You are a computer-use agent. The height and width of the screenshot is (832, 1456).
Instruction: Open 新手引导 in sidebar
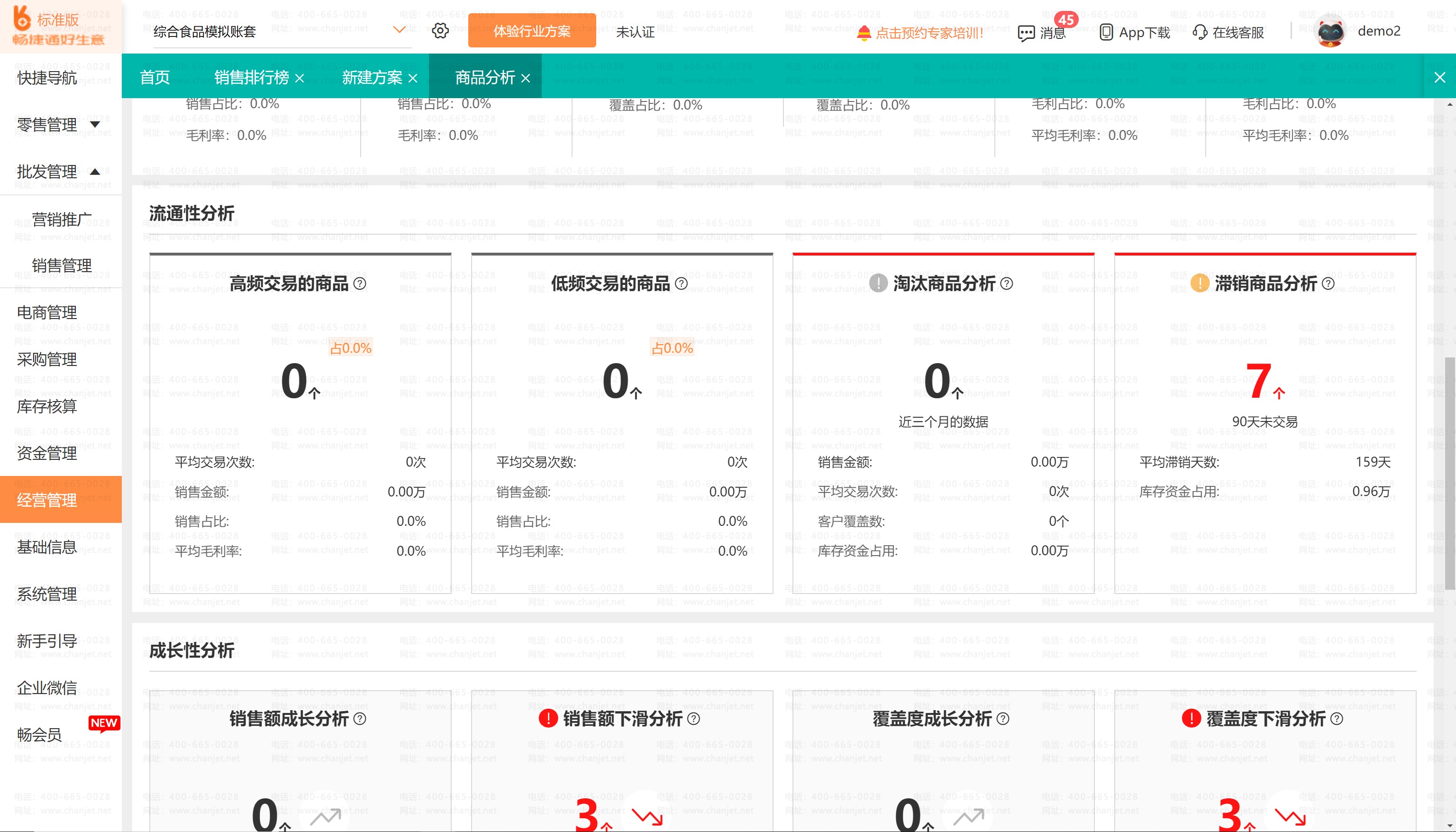click(47, 640)
